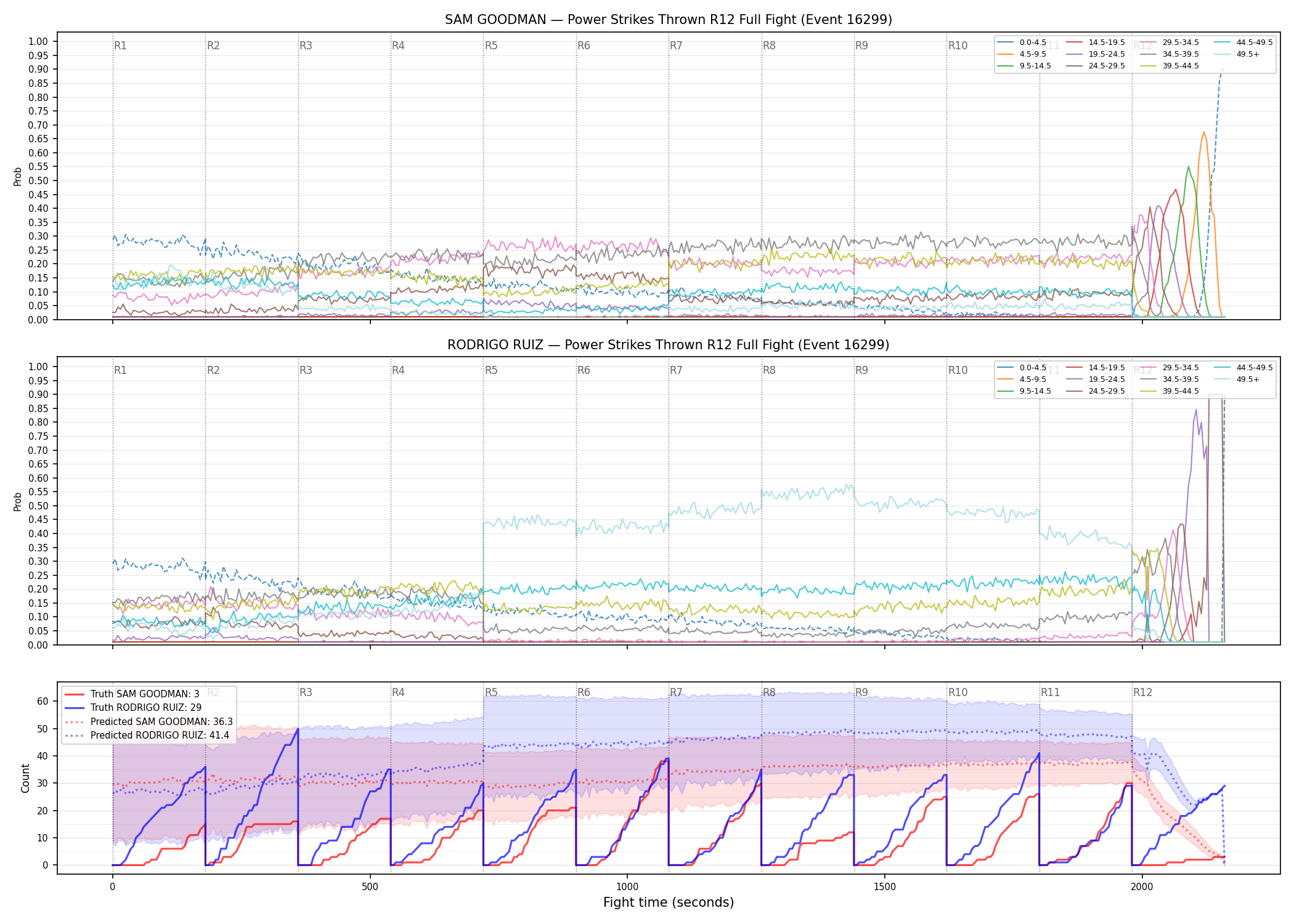
Task: Click the R3 round label in top chart
Action: (306, 46)
